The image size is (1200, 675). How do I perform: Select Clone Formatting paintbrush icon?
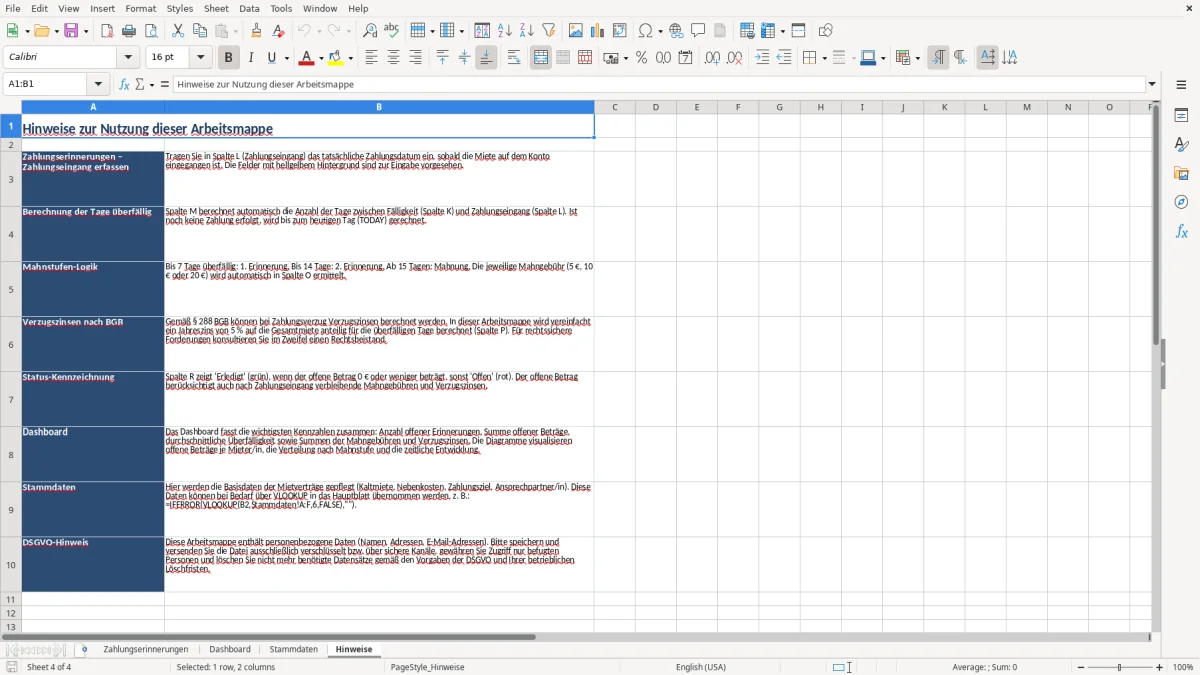click(257, 31)
